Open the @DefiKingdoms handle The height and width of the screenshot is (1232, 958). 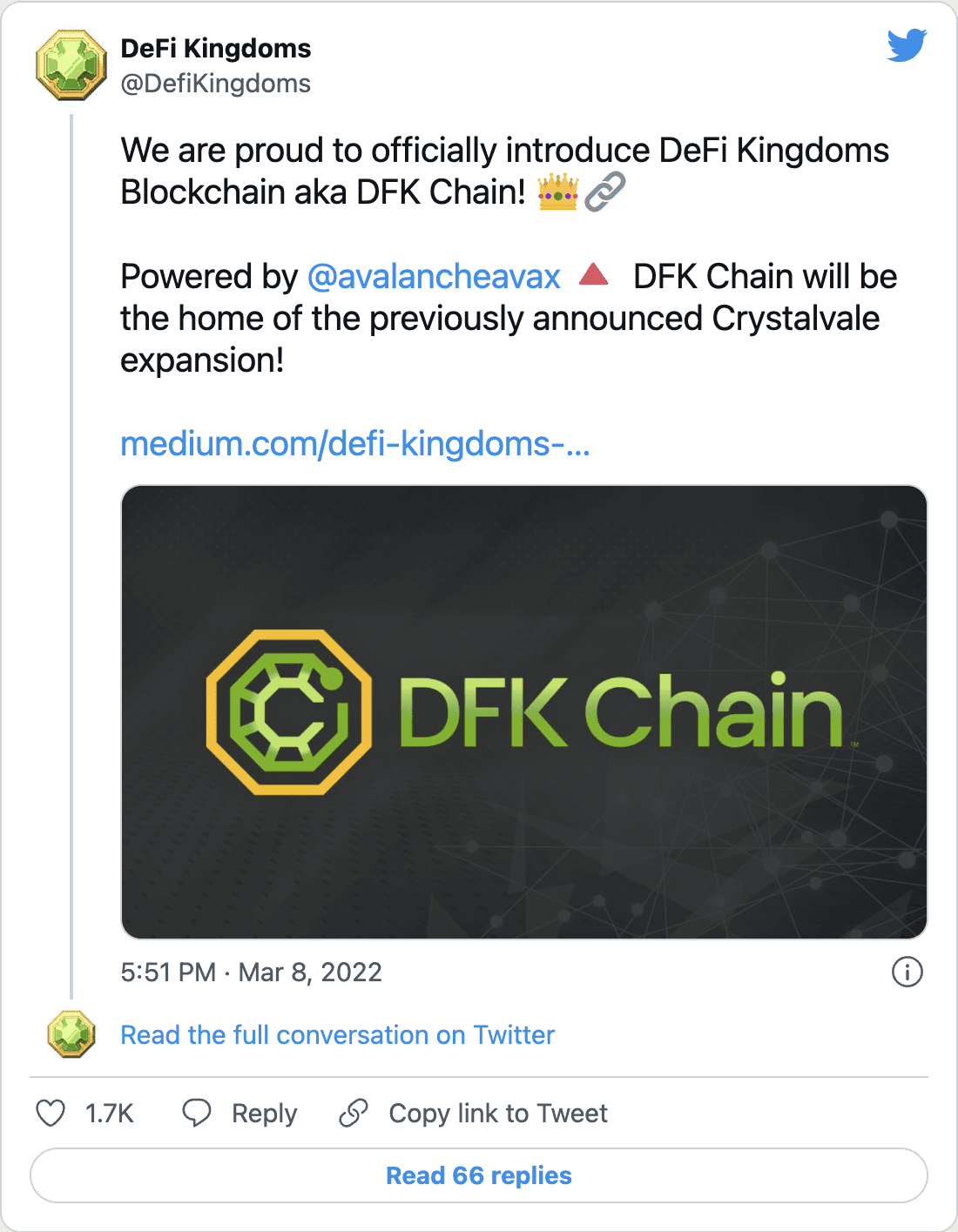pyautogui.click(x=215, y=84)
